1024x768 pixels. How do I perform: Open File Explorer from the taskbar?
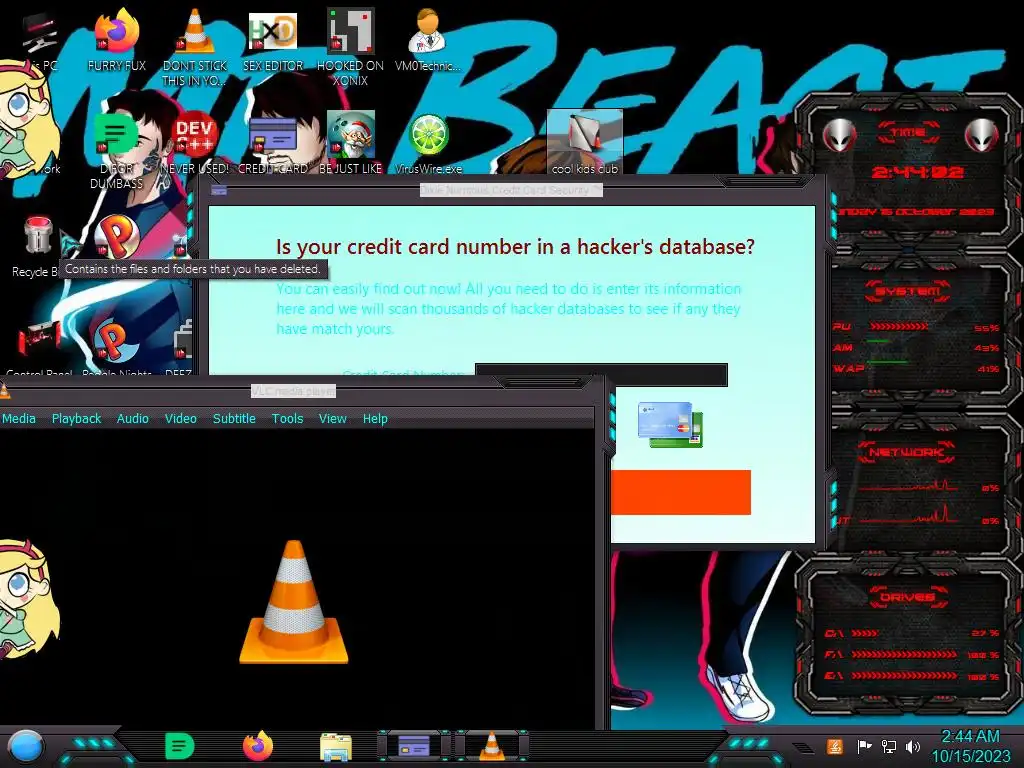tap(336, 747)
